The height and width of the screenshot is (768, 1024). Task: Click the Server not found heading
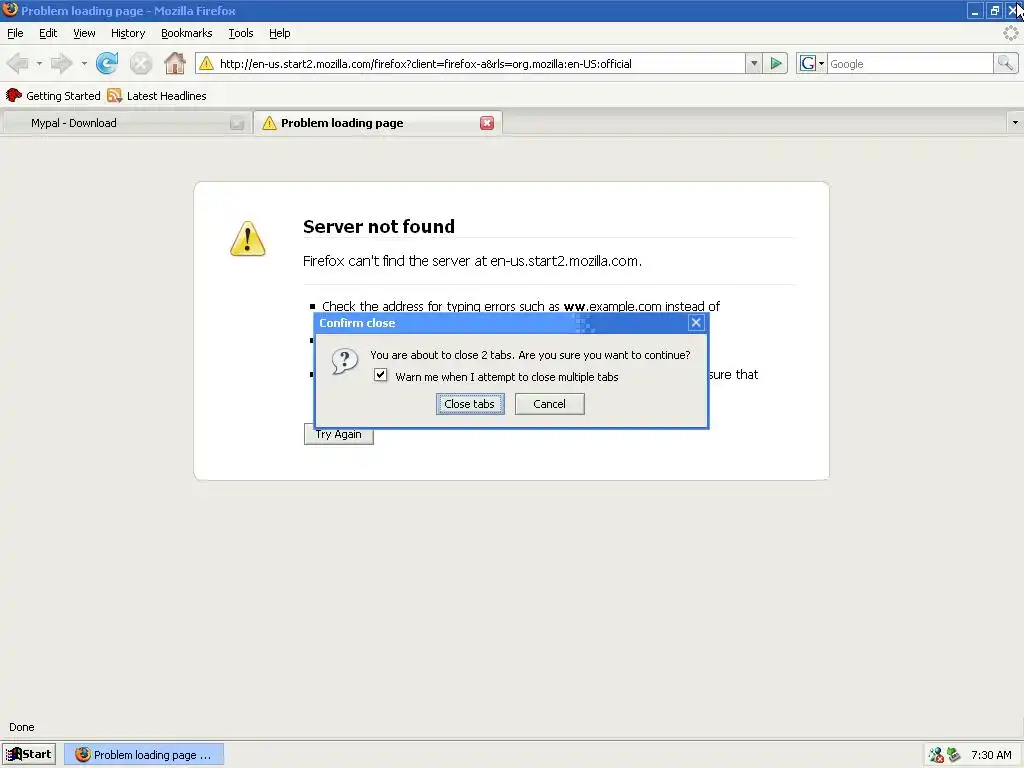[379, 227]
